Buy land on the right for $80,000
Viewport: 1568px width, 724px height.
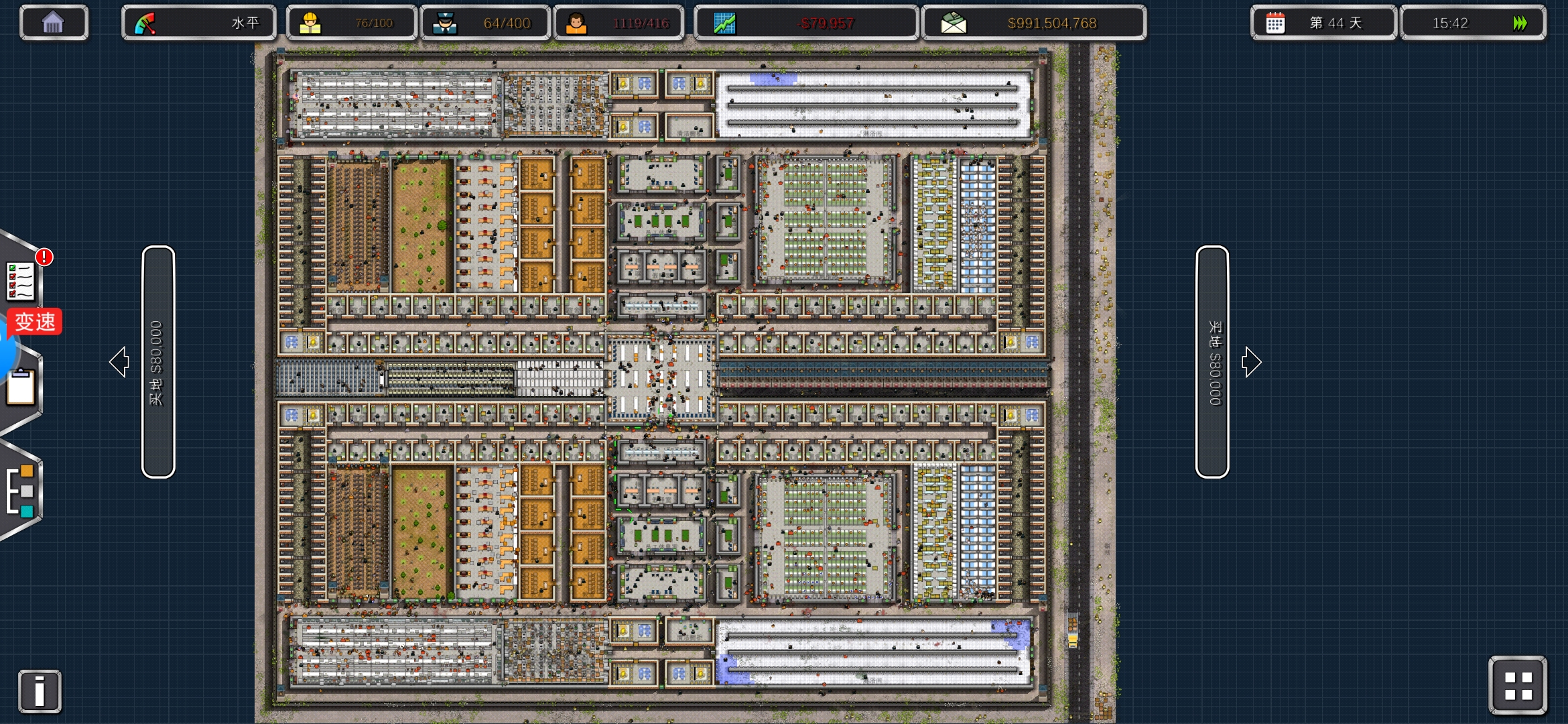pos(1212,362)
